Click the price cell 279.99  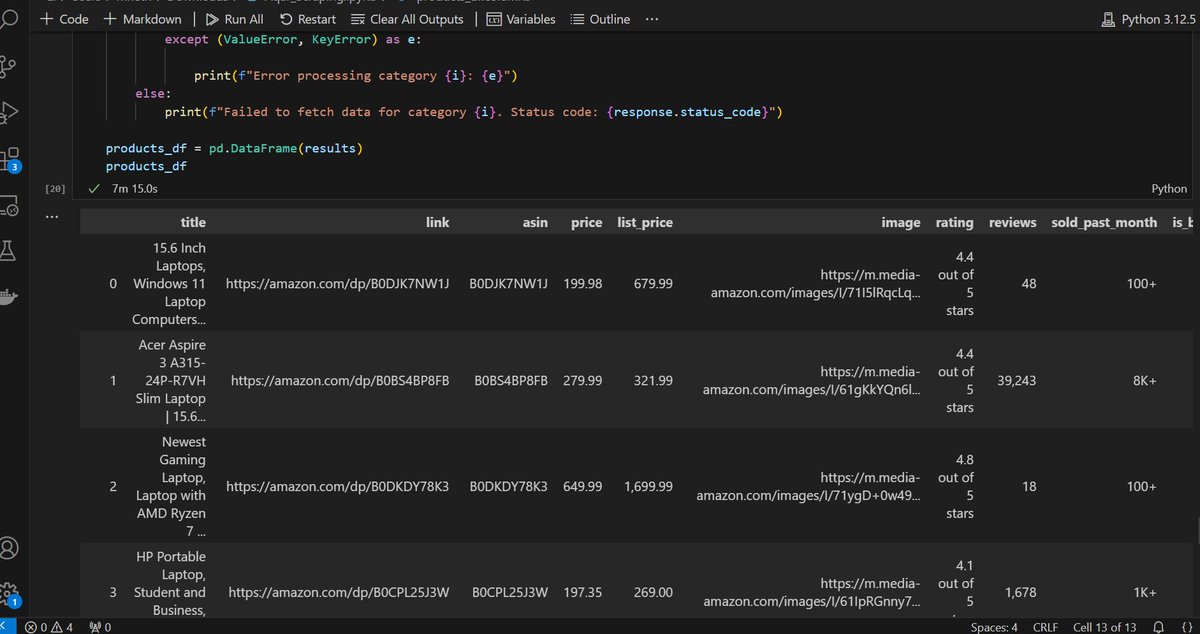tap(583, 380)
